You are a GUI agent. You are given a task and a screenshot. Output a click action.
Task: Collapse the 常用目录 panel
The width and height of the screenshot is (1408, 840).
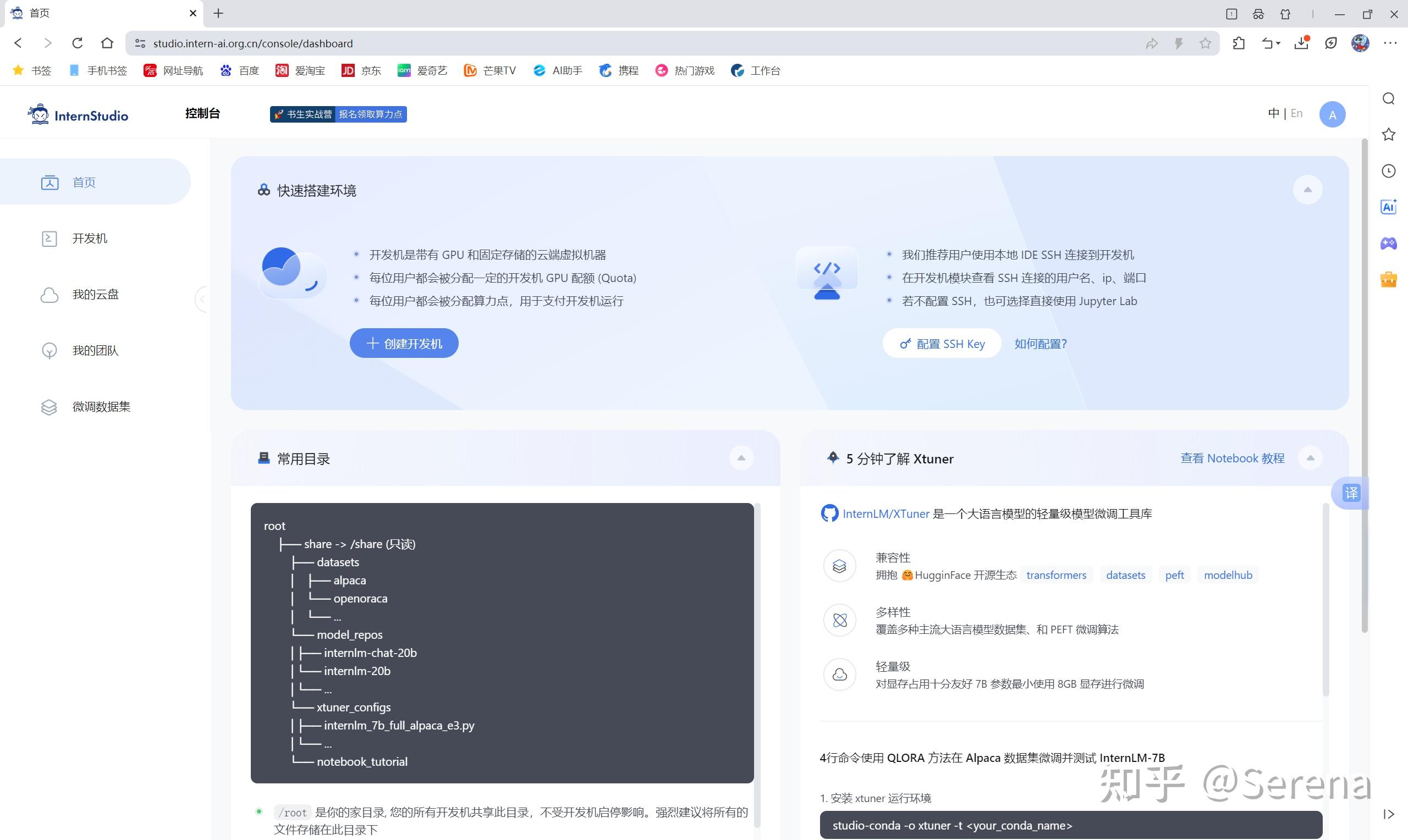pos(741,458)
